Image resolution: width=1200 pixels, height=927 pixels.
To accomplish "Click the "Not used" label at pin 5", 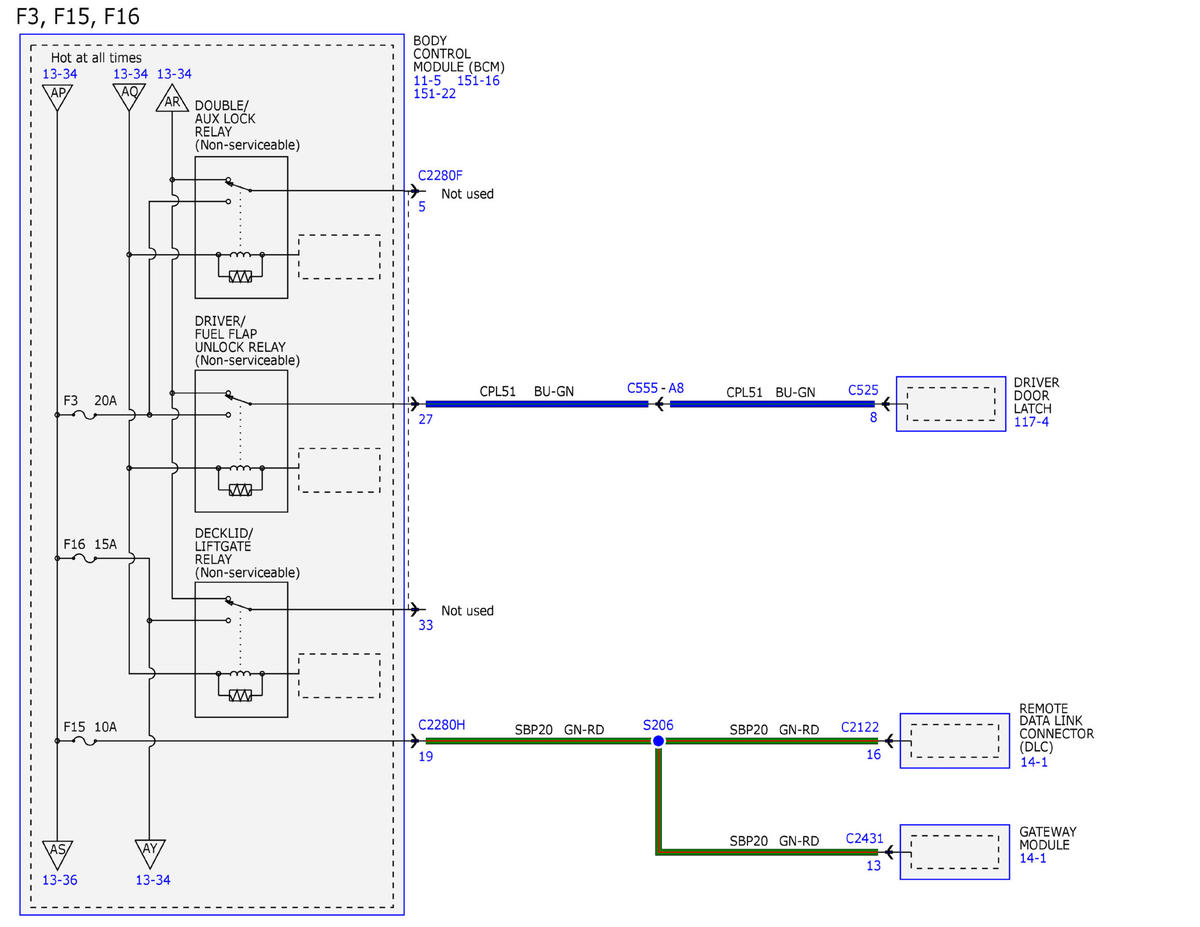I will click(x=468, y=194).
